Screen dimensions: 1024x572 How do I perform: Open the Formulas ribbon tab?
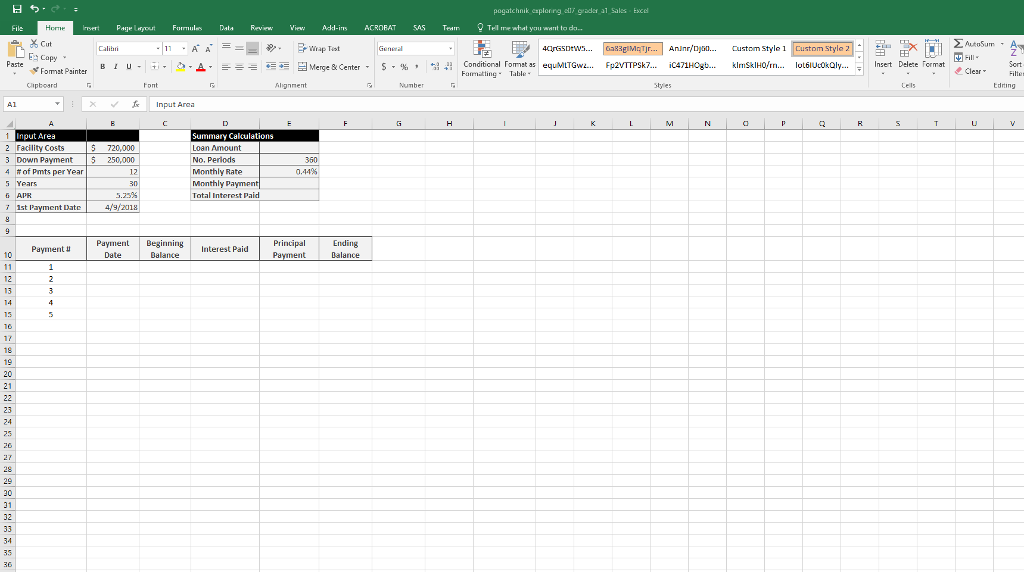(x=188, y=30)
